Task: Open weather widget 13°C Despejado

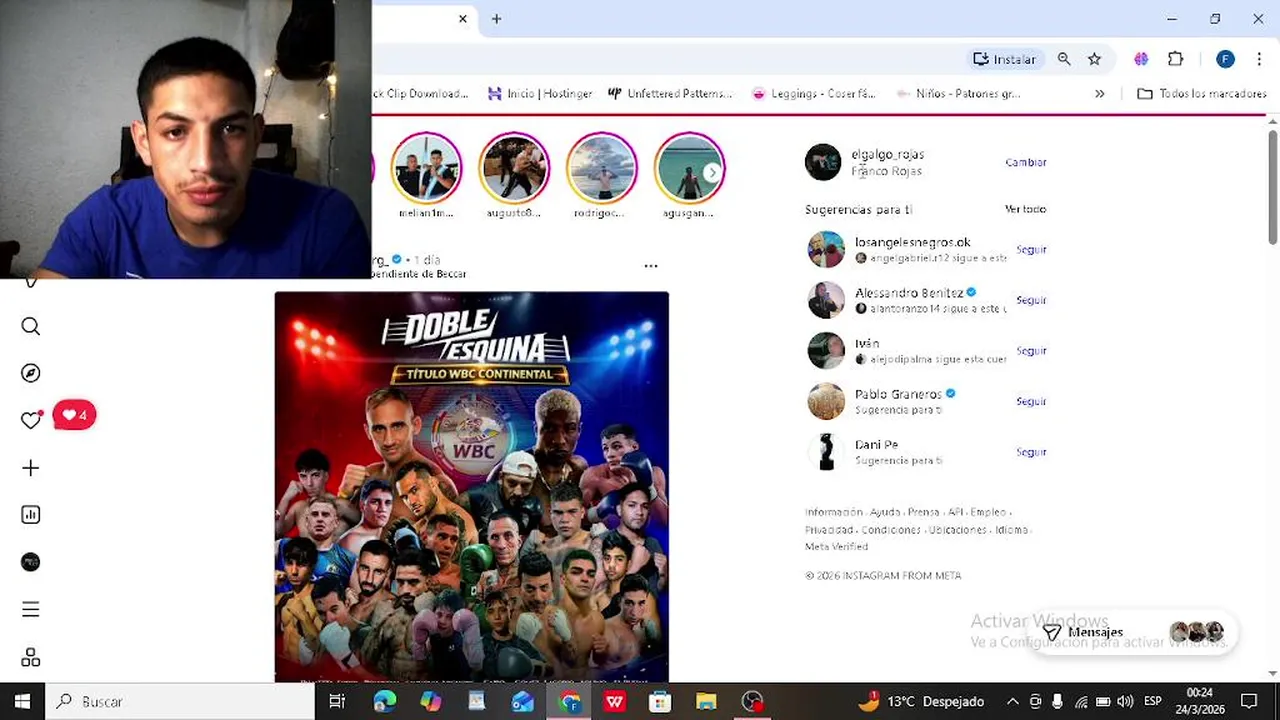Action: pos(920,701)
